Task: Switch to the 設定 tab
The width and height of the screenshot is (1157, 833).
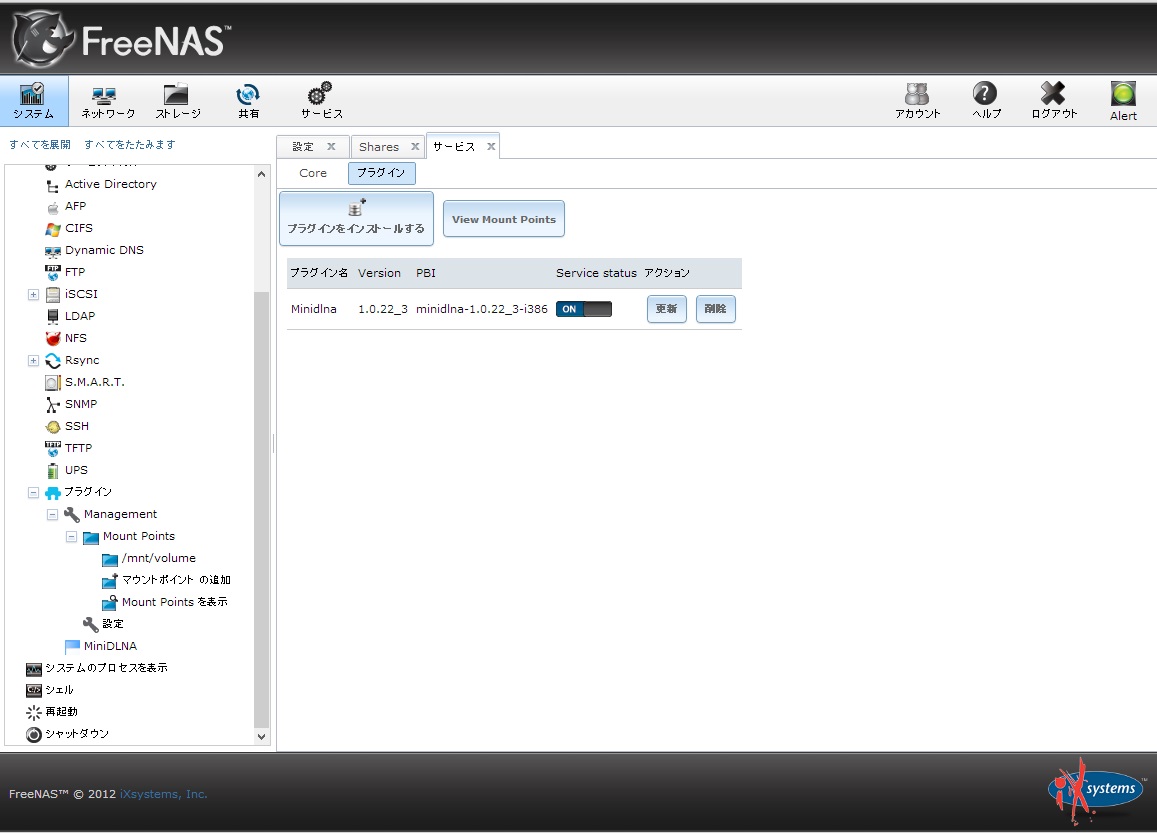Action: point(303,147)
